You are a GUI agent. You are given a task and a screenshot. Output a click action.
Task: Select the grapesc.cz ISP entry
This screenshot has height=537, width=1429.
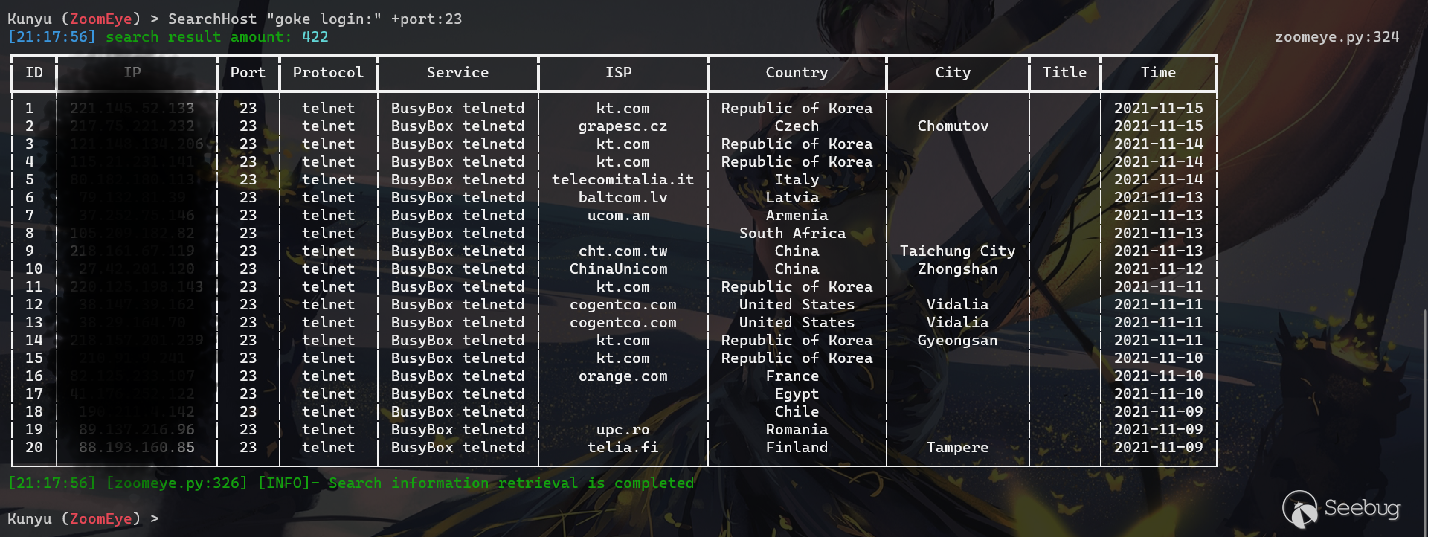coord(622,126)
